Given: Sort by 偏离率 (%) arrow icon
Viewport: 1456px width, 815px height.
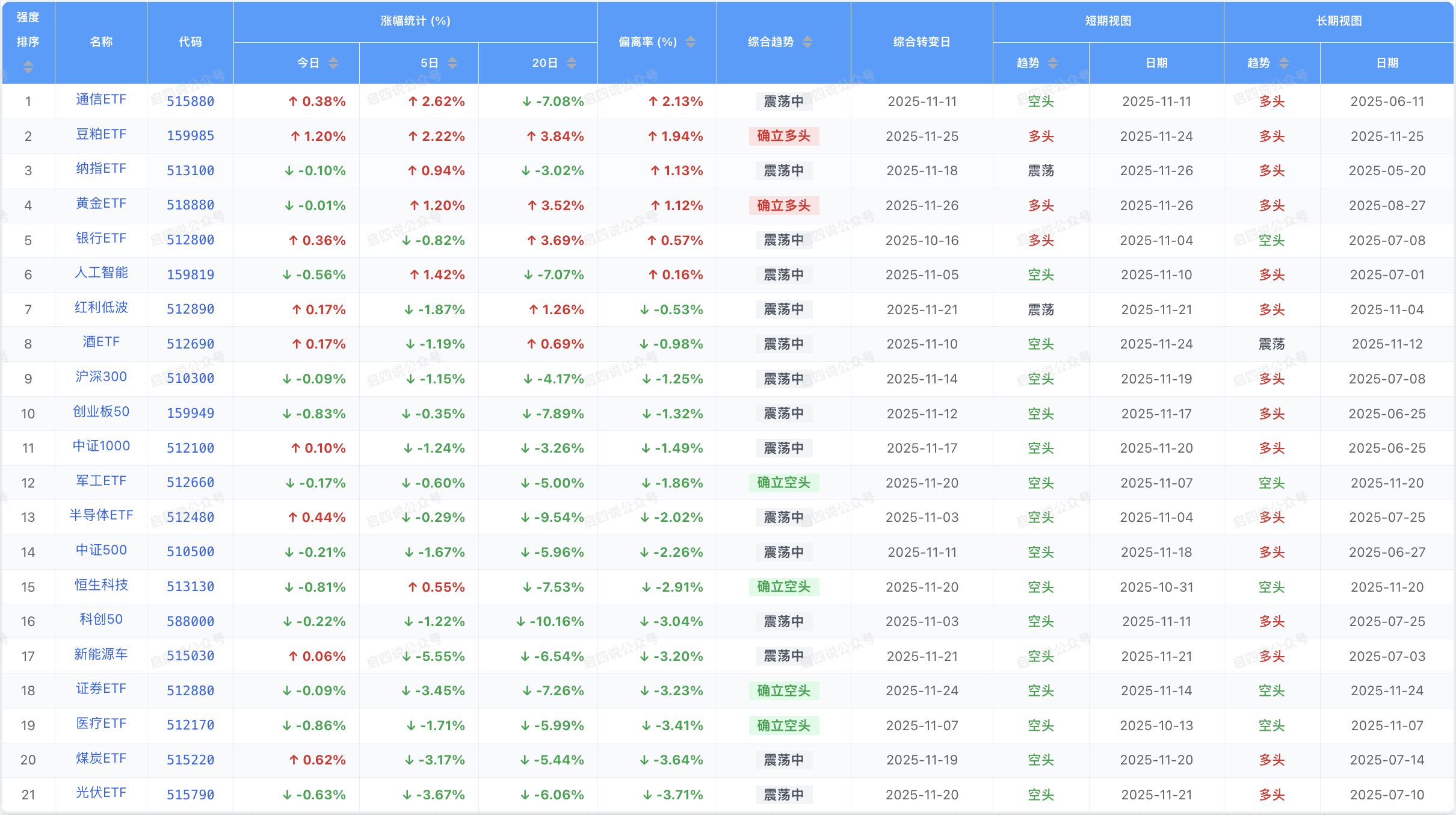Looking at the screenshot, I should (x=691, y=42).
